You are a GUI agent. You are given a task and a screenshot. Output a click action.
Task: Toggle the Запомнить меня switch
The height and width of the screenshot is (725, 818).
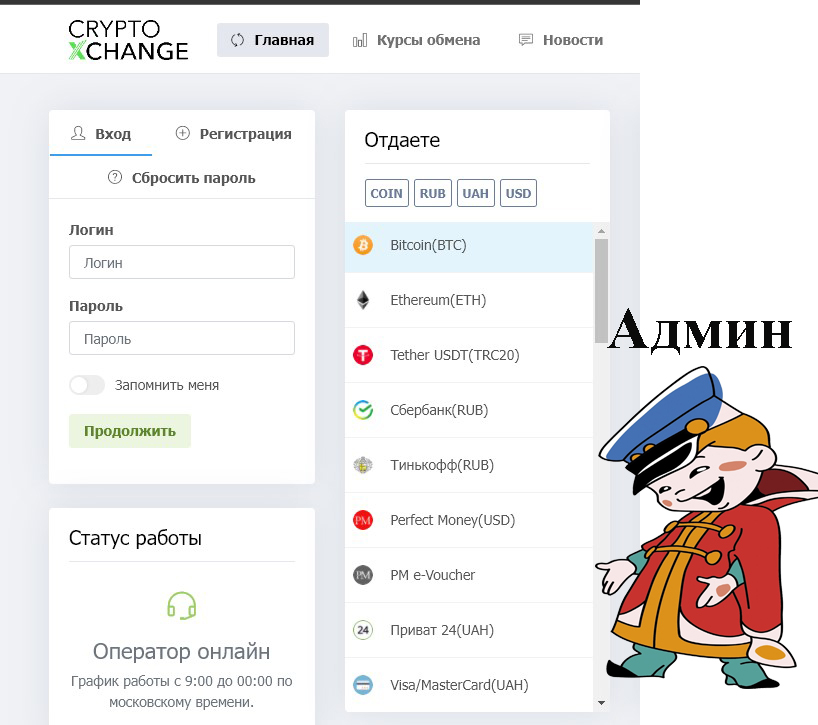[87, 385]
